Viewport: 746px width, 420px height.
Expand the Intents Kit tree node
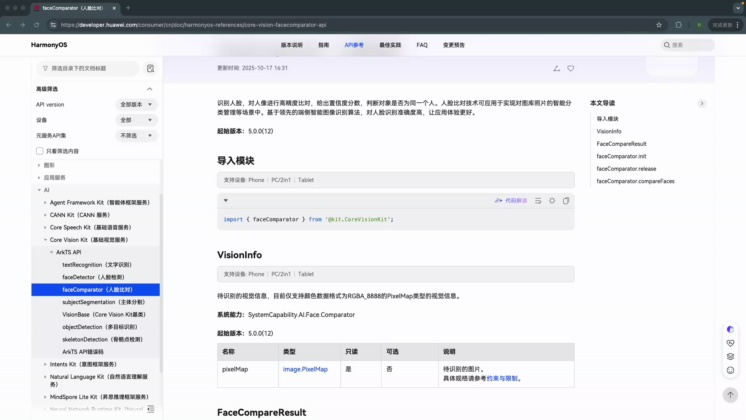[45, 364]
